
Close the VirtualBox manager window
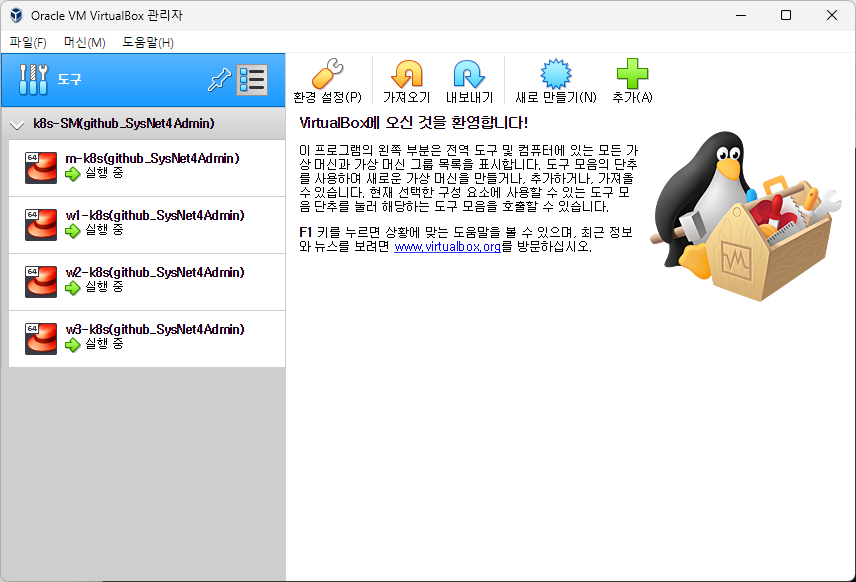[x=831, y=15]
